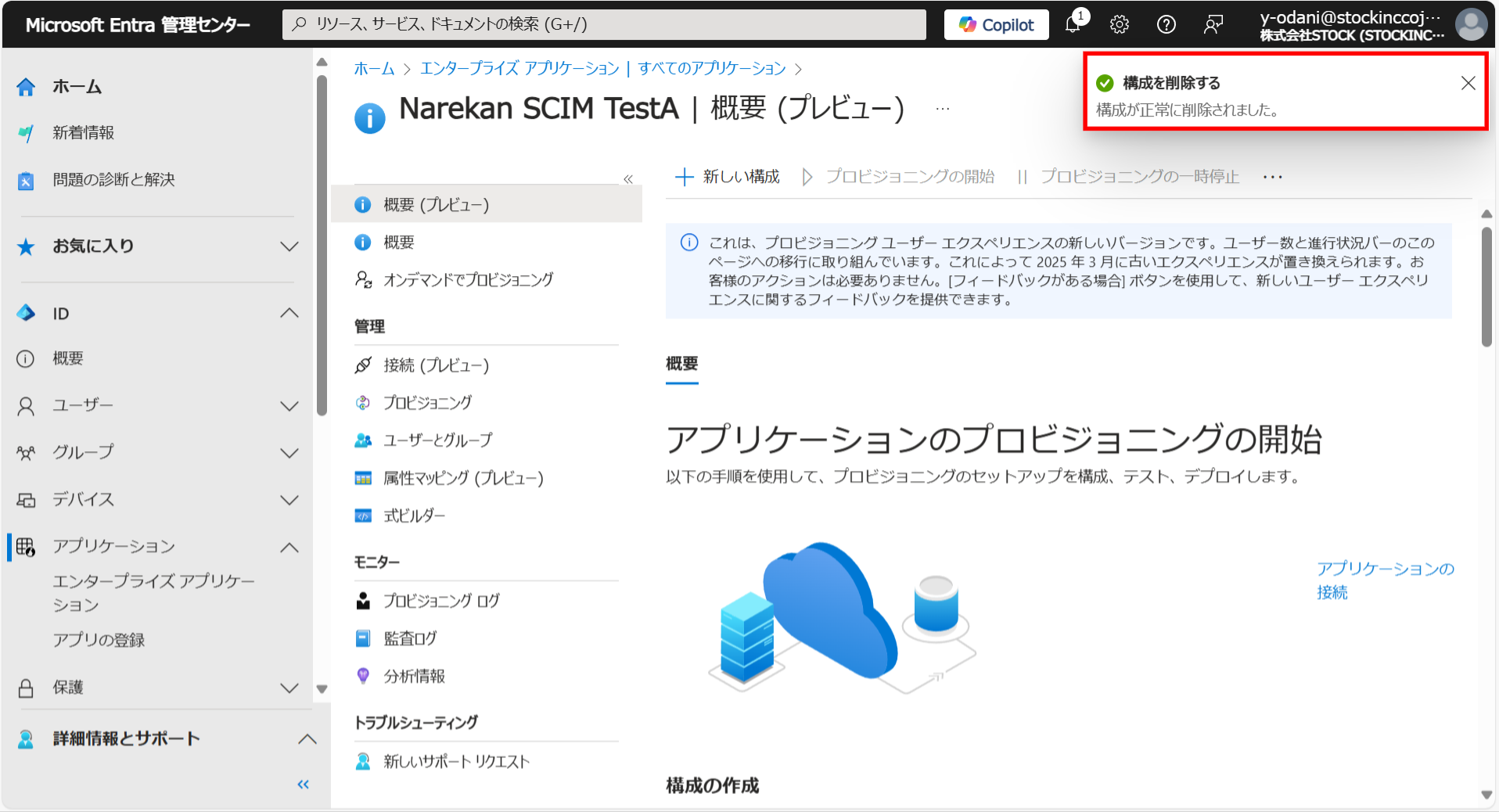Image resolution: width=1499 pixels, height=812 pixels.
Task: Click the プロビジョニング ログ icon
Action: tap(363, 601)
